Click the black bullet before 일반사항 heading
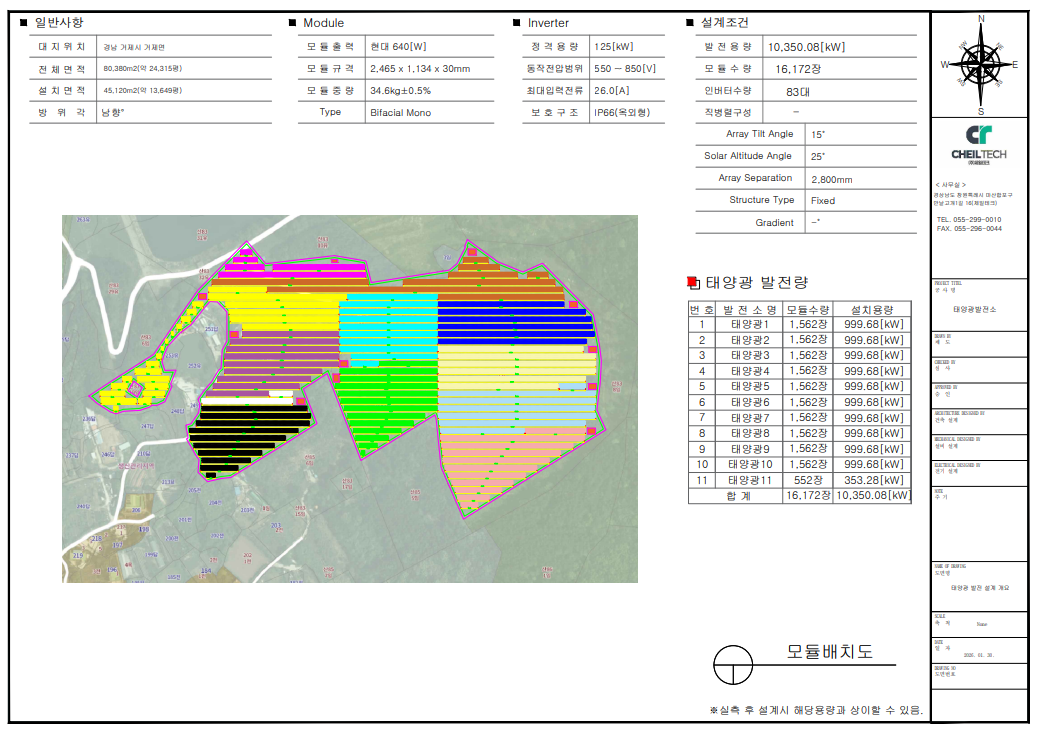The image size is (1038, 732). [24, 23]
